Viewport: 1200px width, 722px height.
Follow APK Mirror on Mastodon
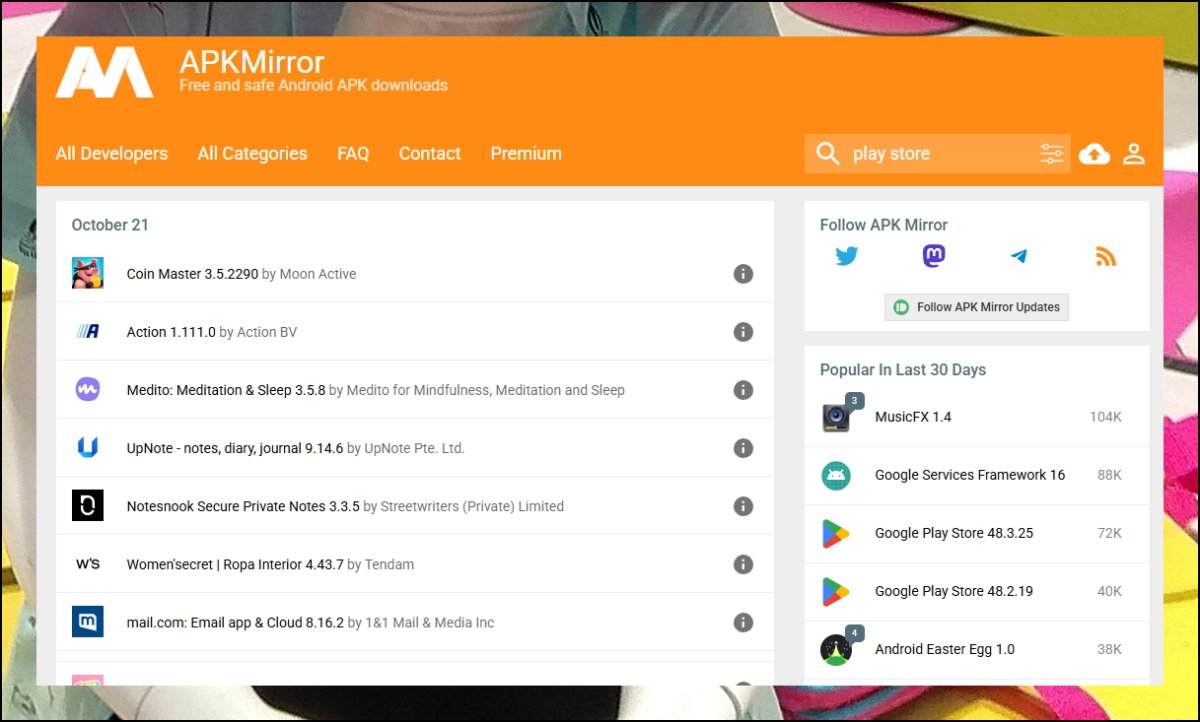pyautogui.click(x=933, y=256)
